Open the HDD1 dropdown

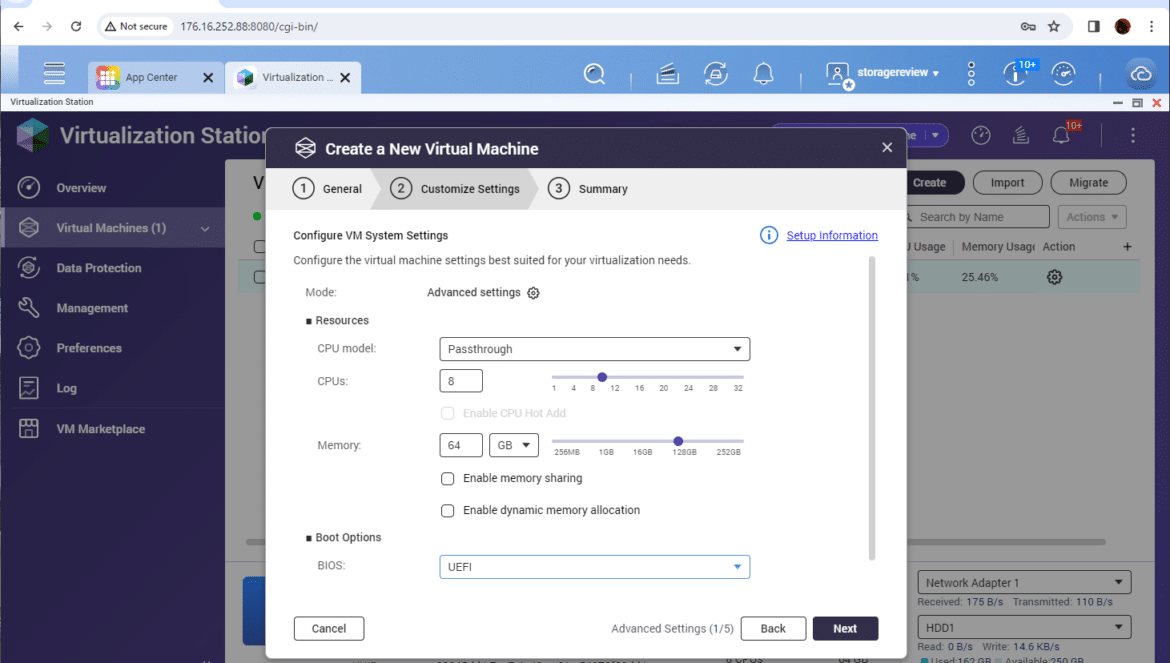[x=1024, y=627]
